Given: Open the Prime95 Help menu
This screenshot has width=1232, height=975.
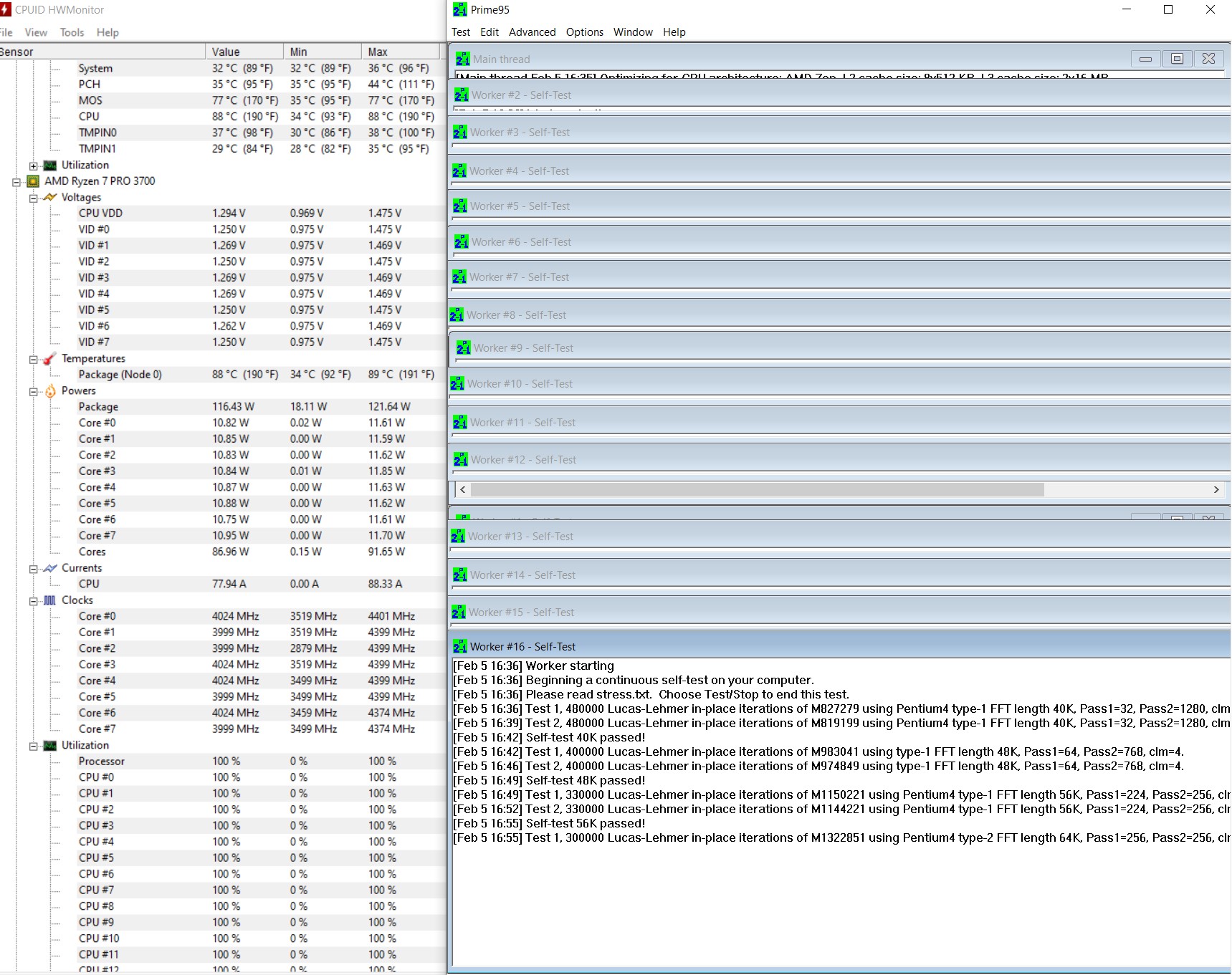Looking at the screenshot, I should 674,32.
